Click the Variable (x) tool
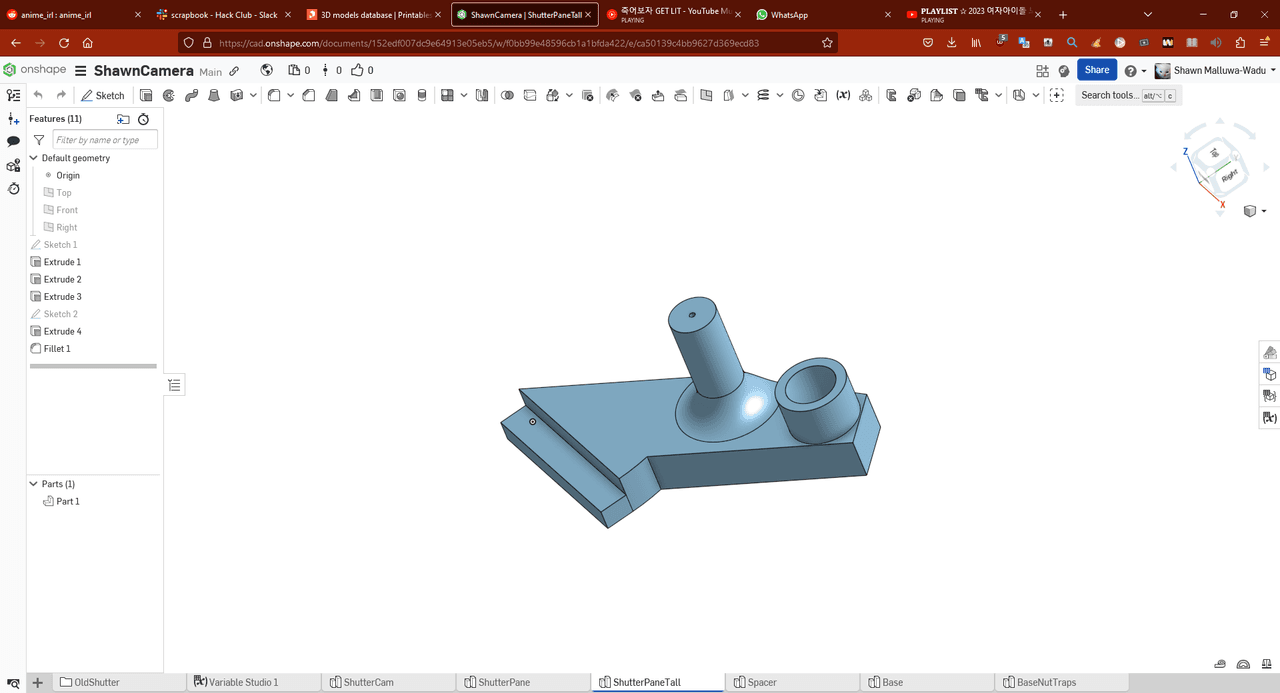 pos(843,96)
